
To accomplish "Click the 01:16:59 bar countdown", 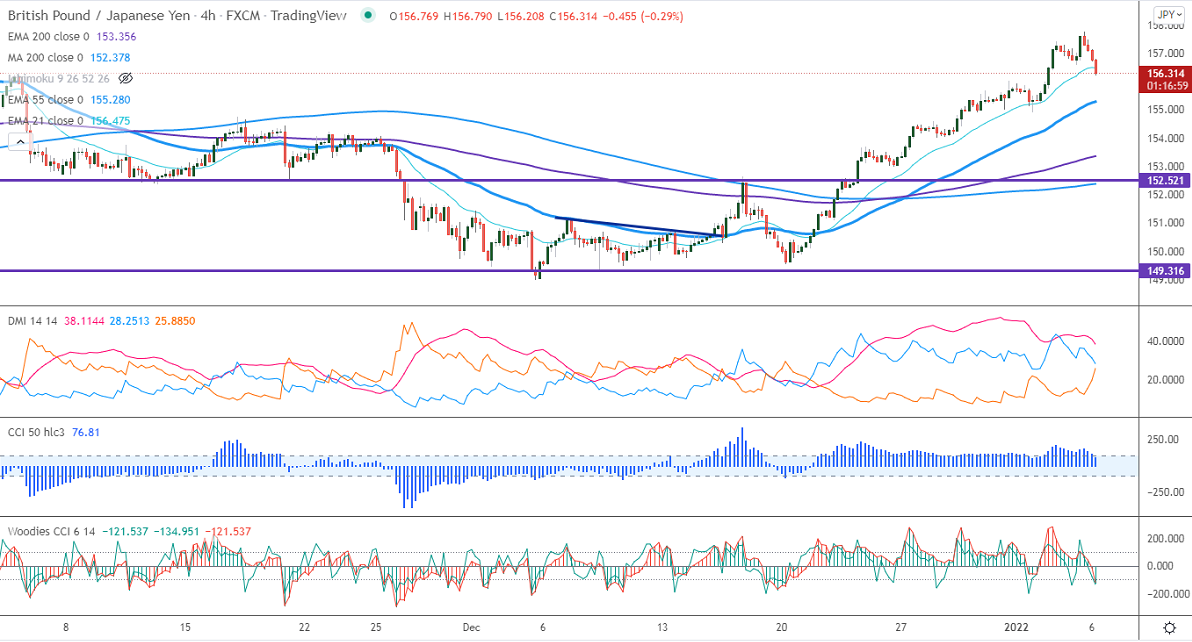I will coord(1167,86).
